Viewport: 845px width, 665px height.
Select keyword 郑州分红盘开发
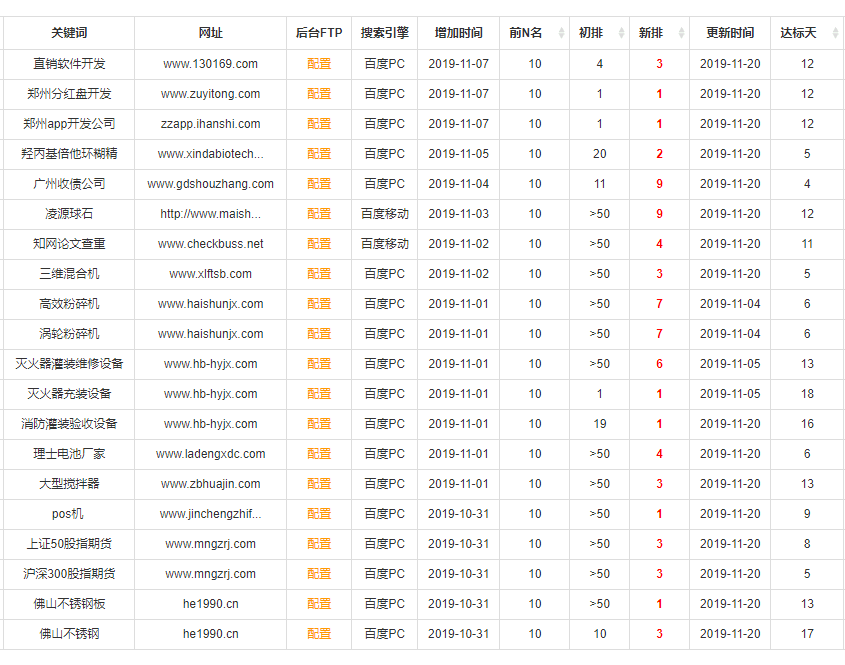click(x=69, y=94)
